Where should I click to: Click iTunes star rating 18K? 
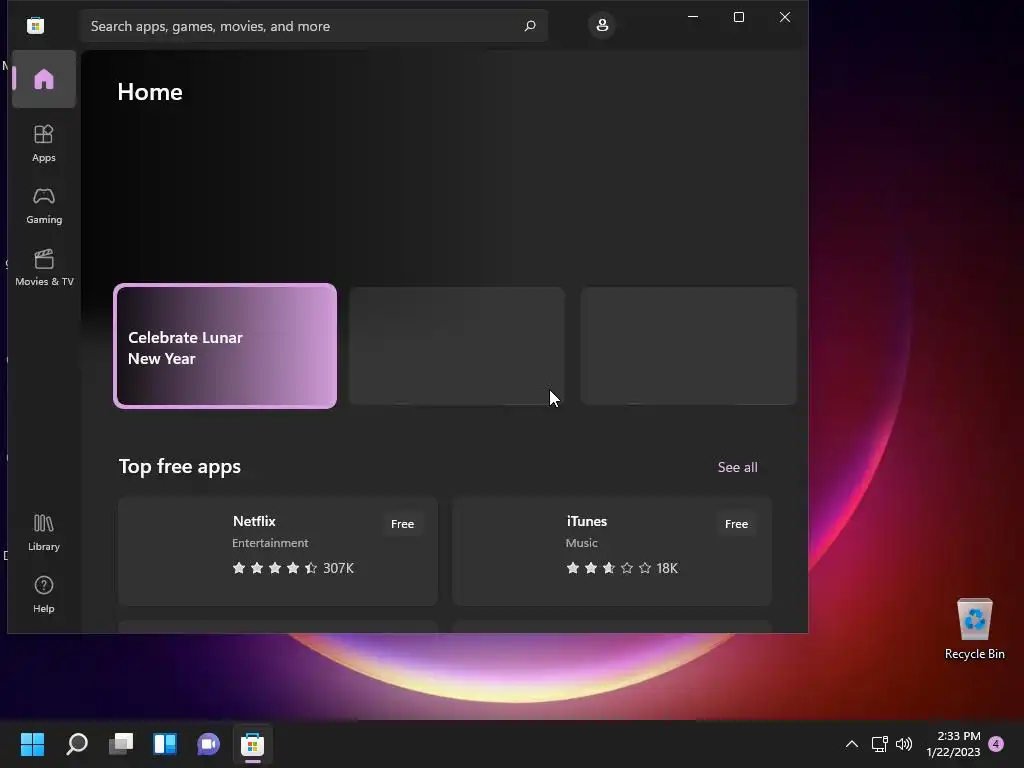tap(622, 568)
